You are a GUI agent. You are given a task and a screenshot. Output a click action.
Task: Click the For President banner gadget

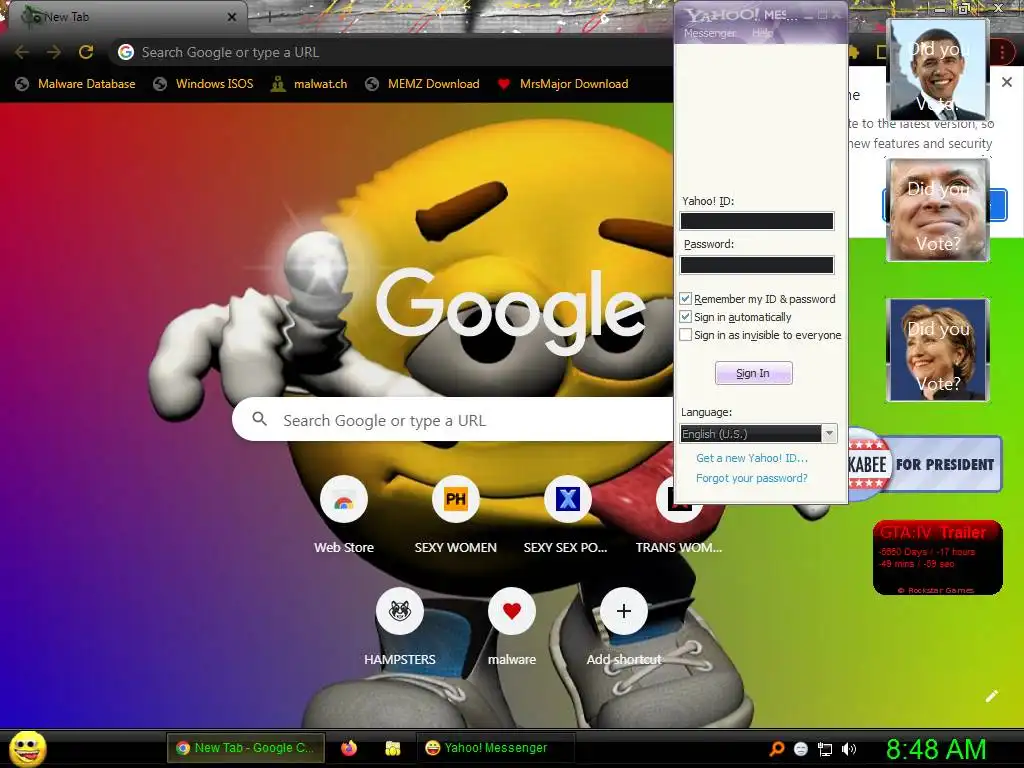point(925,464)
